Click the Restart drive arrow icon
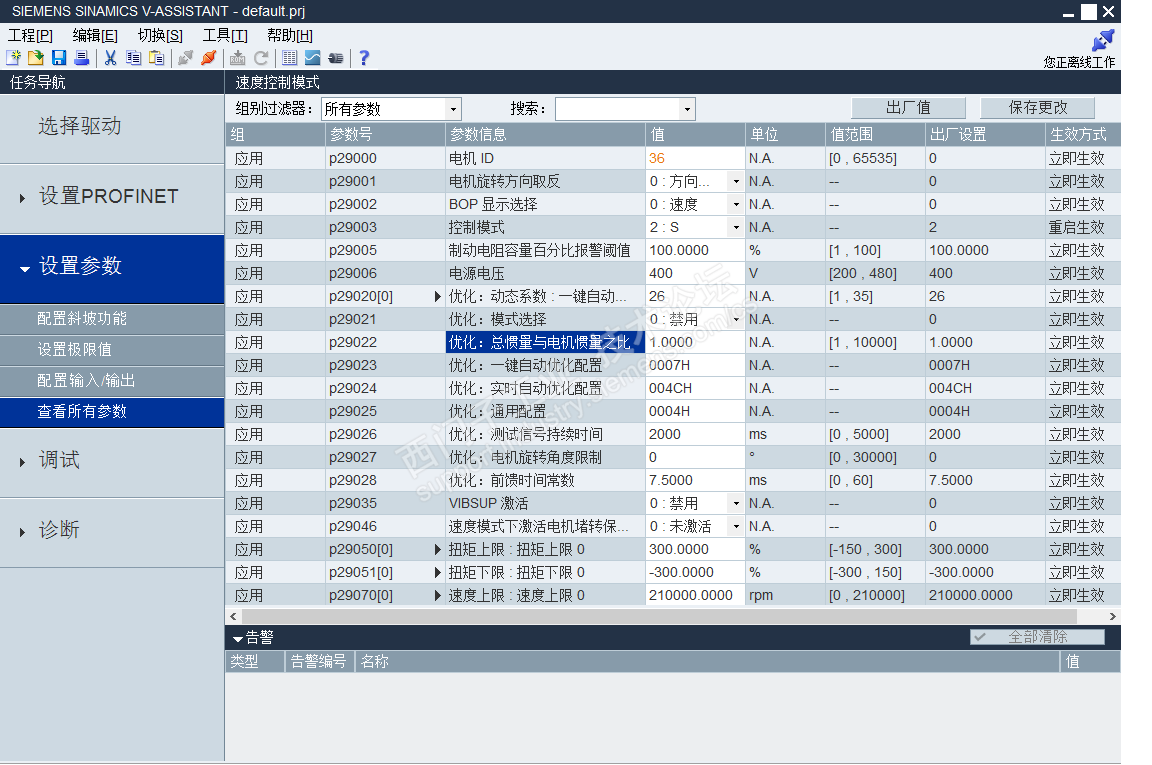 pos(261,58)
